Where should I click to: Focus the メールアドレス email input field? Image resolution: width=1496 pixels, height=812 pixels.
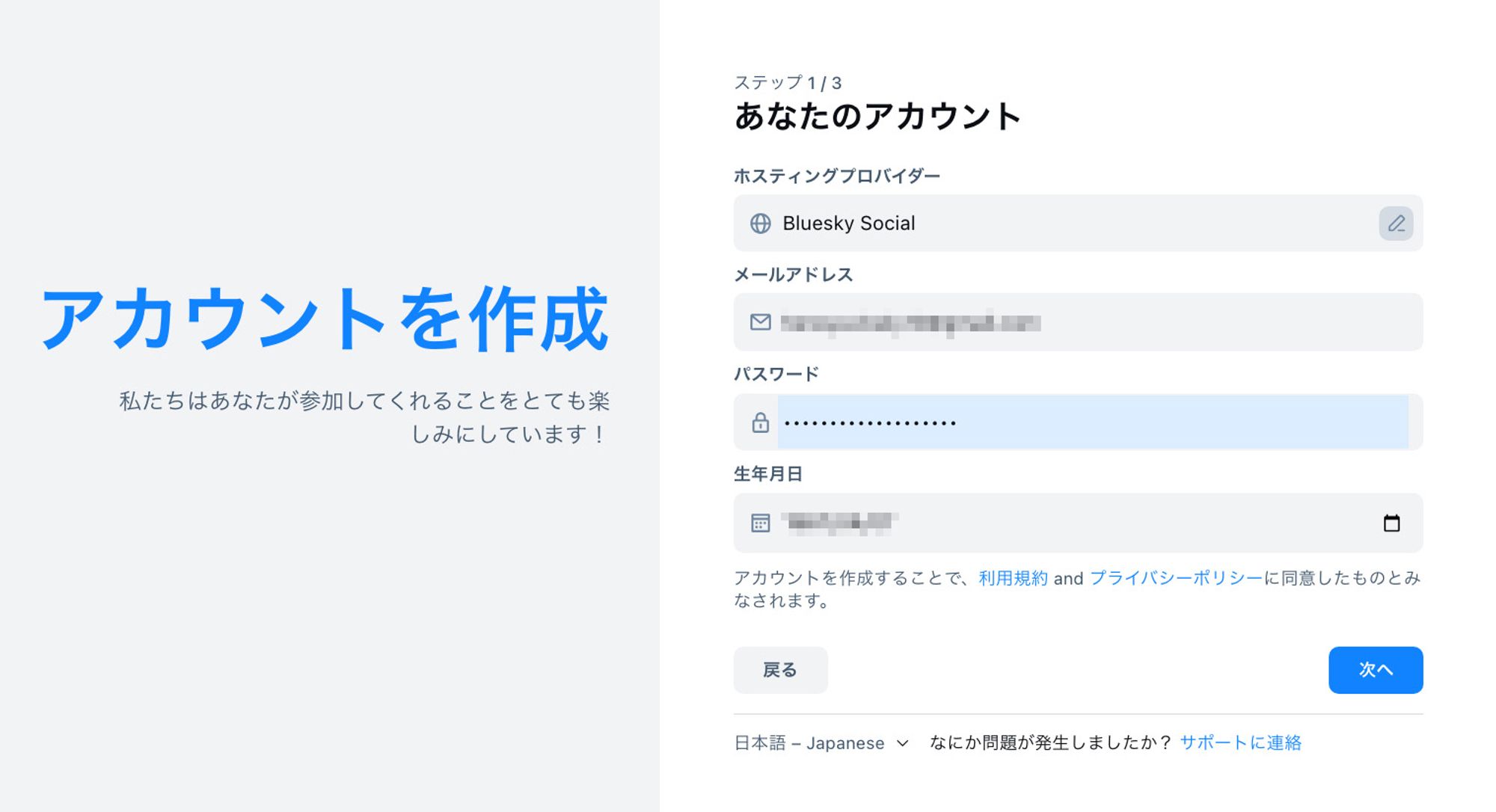coord(1078,322)
